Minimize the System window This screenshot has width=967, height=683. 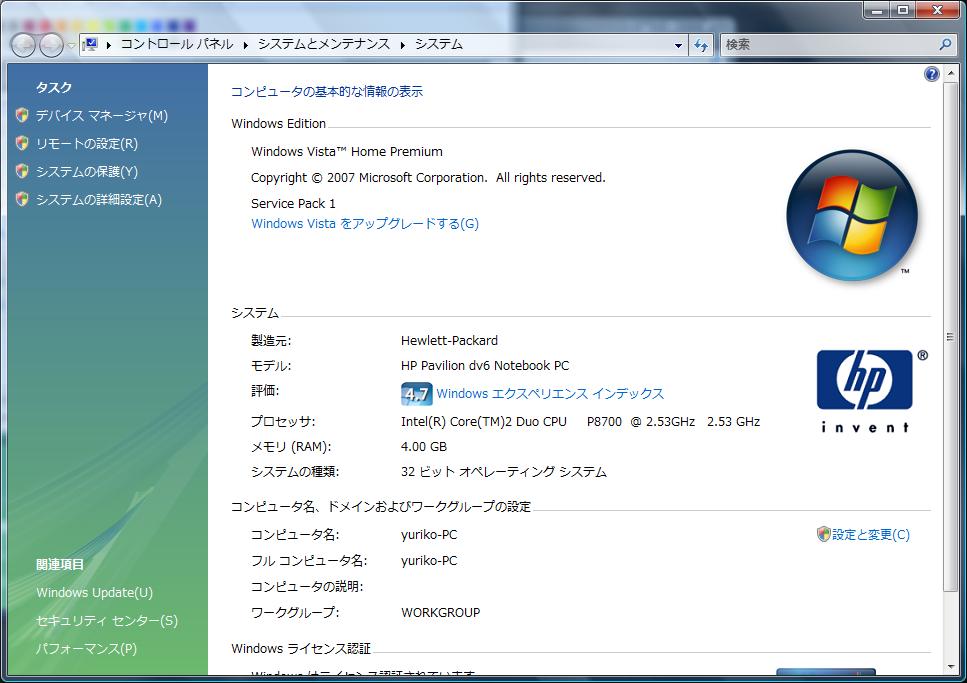click(877, 10)
